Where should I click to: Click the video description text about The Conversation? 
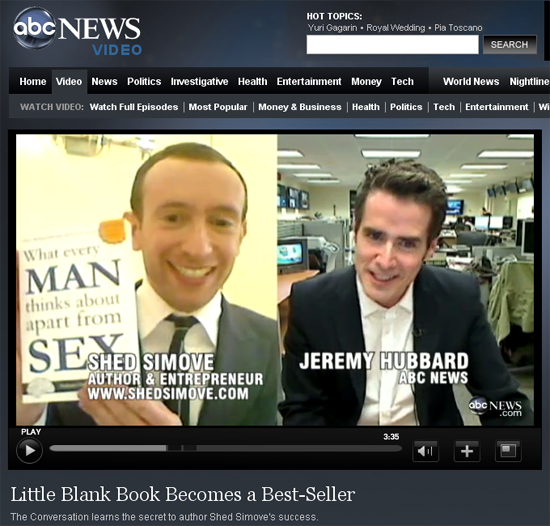pos(164,517)
